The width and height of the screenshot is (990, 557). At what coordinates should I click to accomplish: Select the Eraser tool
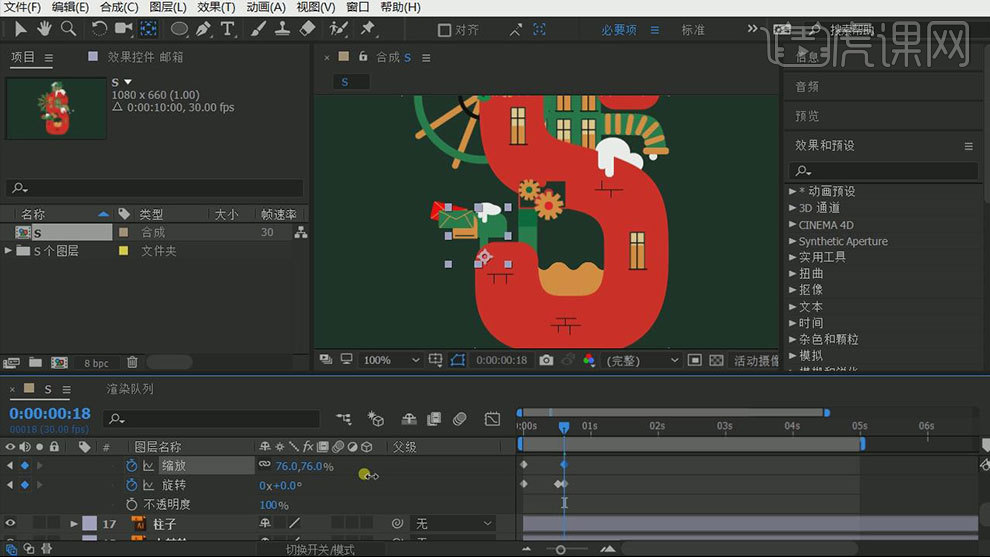(307, 29)
